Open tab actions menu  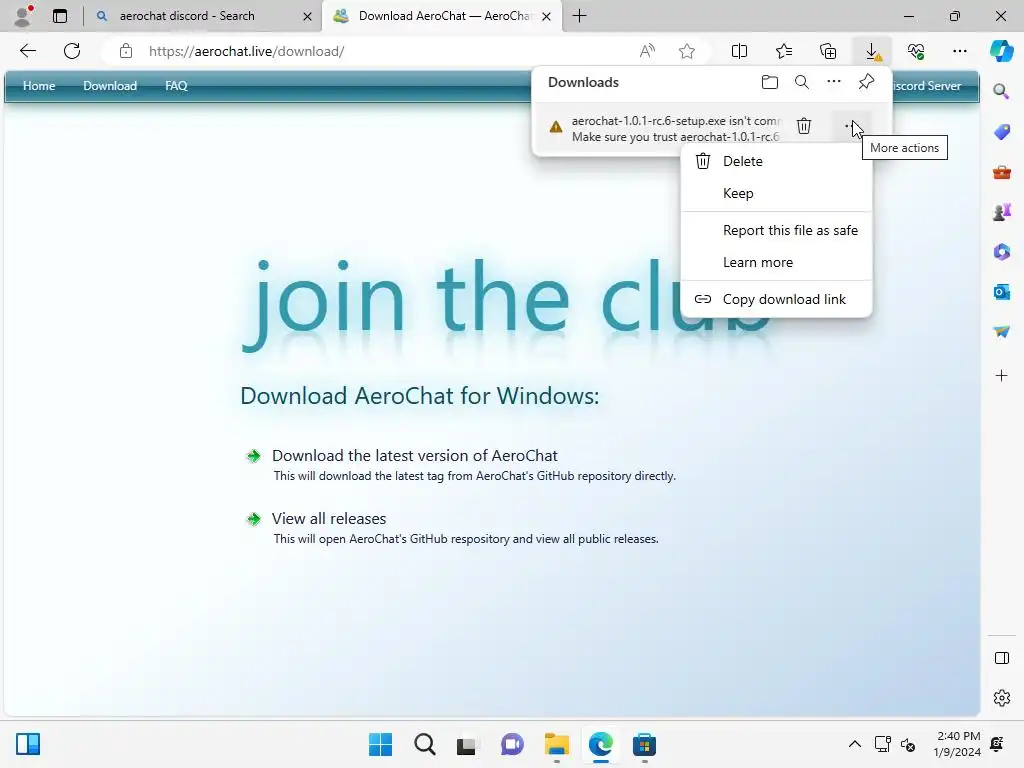pyautogui.click(x=60, y=16)
